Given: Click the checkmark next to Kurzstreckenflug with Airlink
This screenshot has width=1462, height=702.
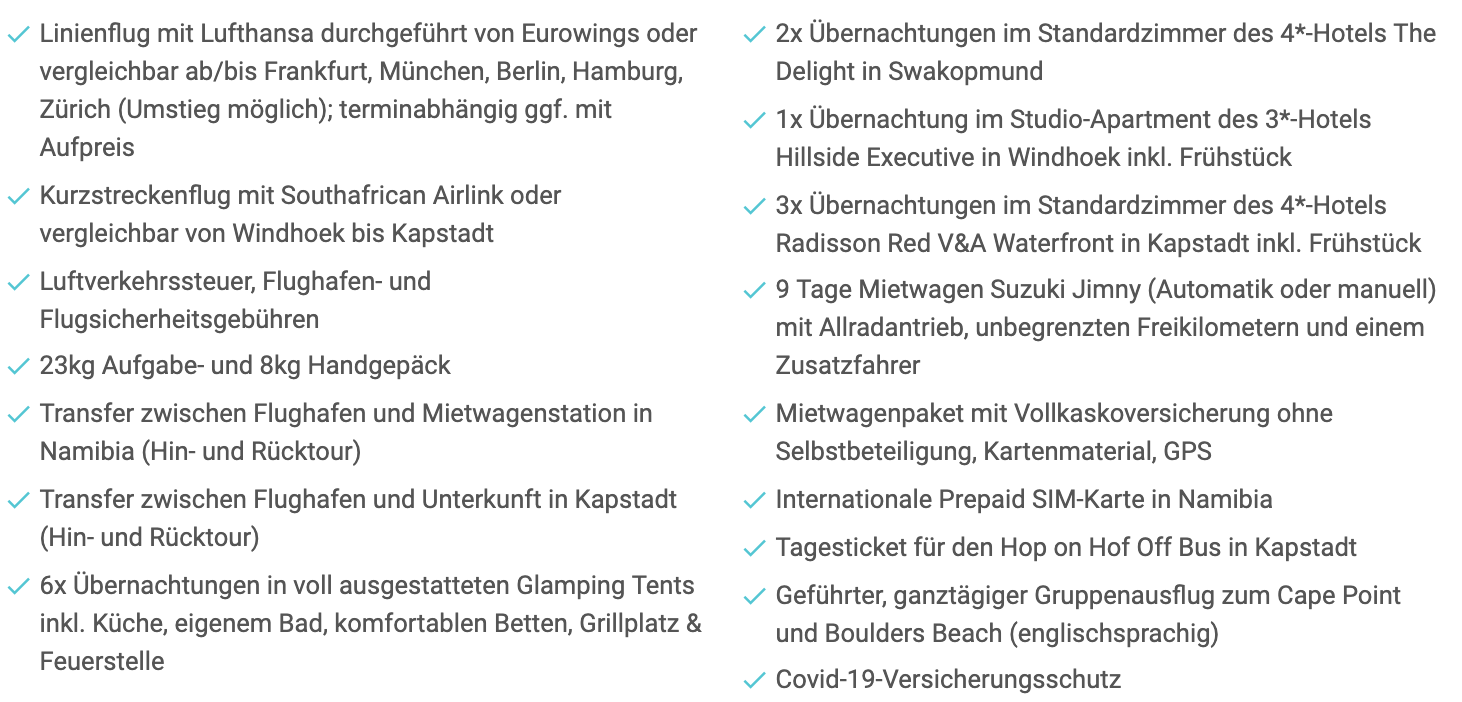Looking at the screenshot, I should coord(18,197).
